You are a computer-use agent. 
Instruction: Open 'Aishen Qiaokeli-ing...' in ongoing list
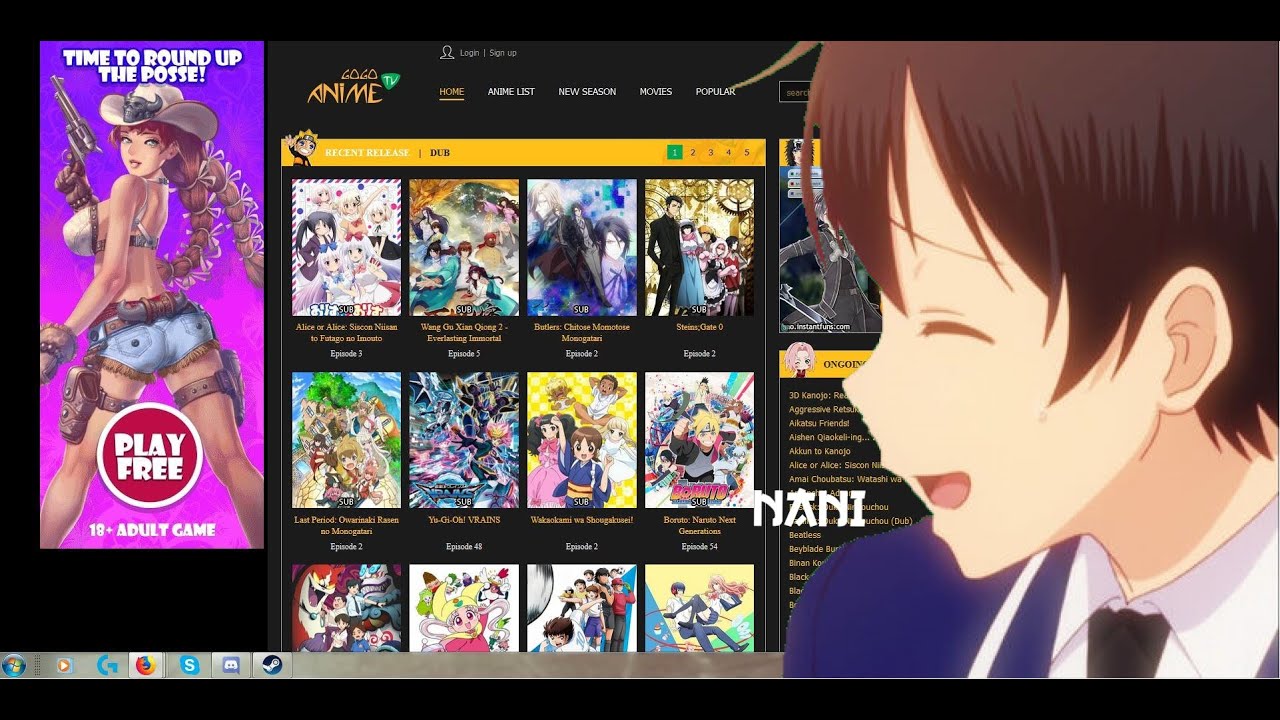pyautogui.click(x=831, y=438)
